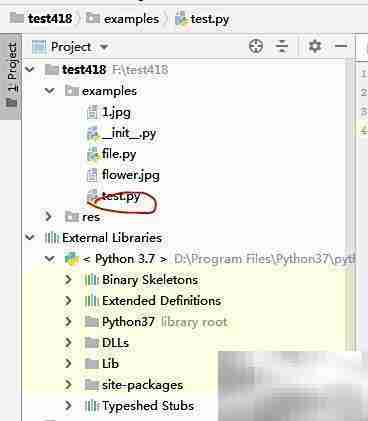This screenshot has height=421, width=368.
Task: Hide the Project panel with minus icon
Action: pos(341,46)
